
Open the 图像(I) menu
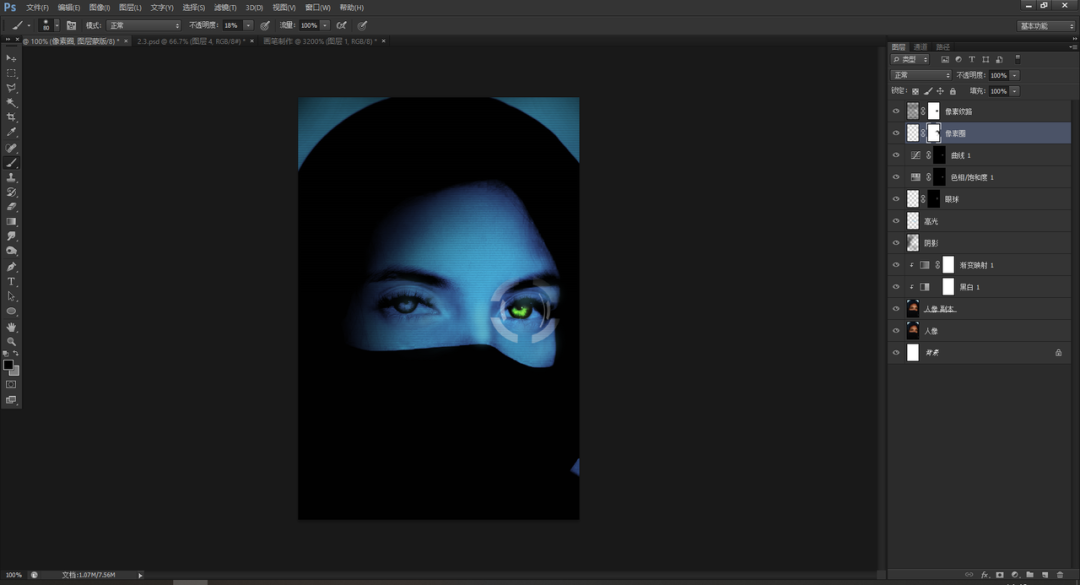click(x=100, y=8)
